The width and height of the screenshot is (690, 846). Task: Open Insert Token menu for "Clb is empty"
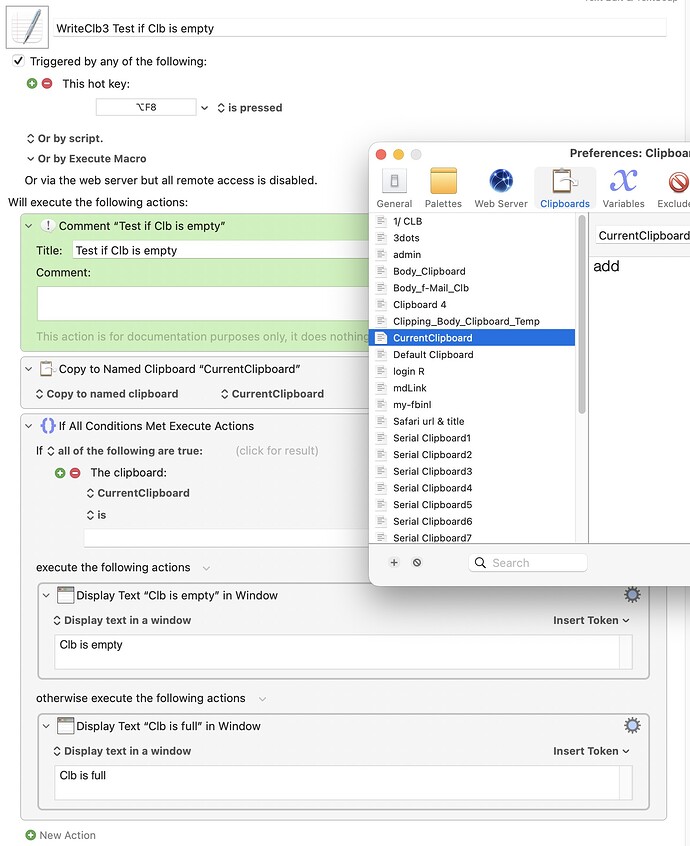589,619
